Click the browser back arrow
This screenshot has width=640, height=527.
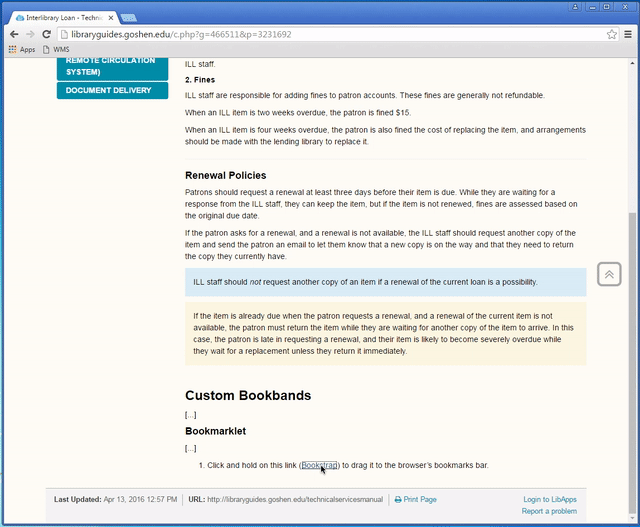(x=13, y=34)
